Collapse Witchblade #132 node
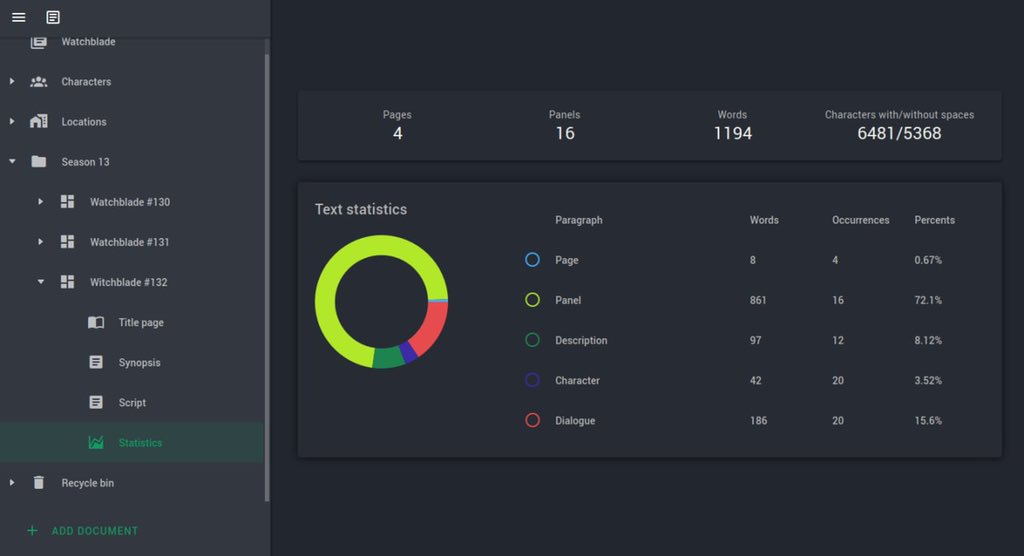Image resolution: width=1024 pixels, height=556 pixels. pos(40,282)
